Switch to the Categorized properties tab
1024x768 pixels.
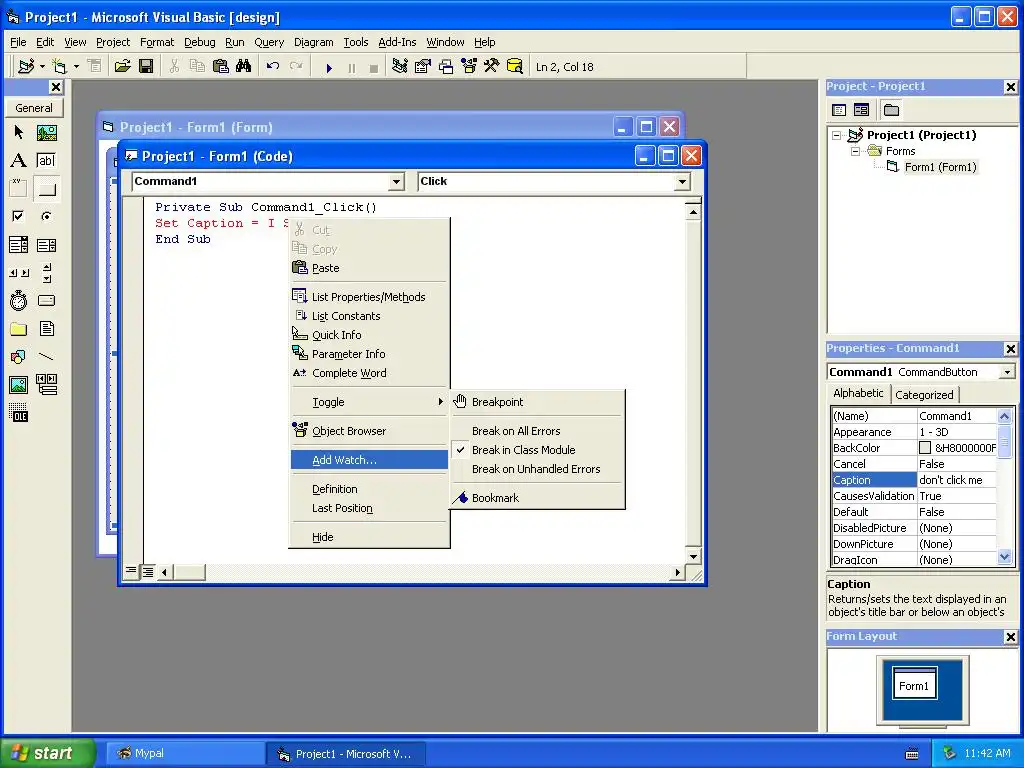point(923,394)
